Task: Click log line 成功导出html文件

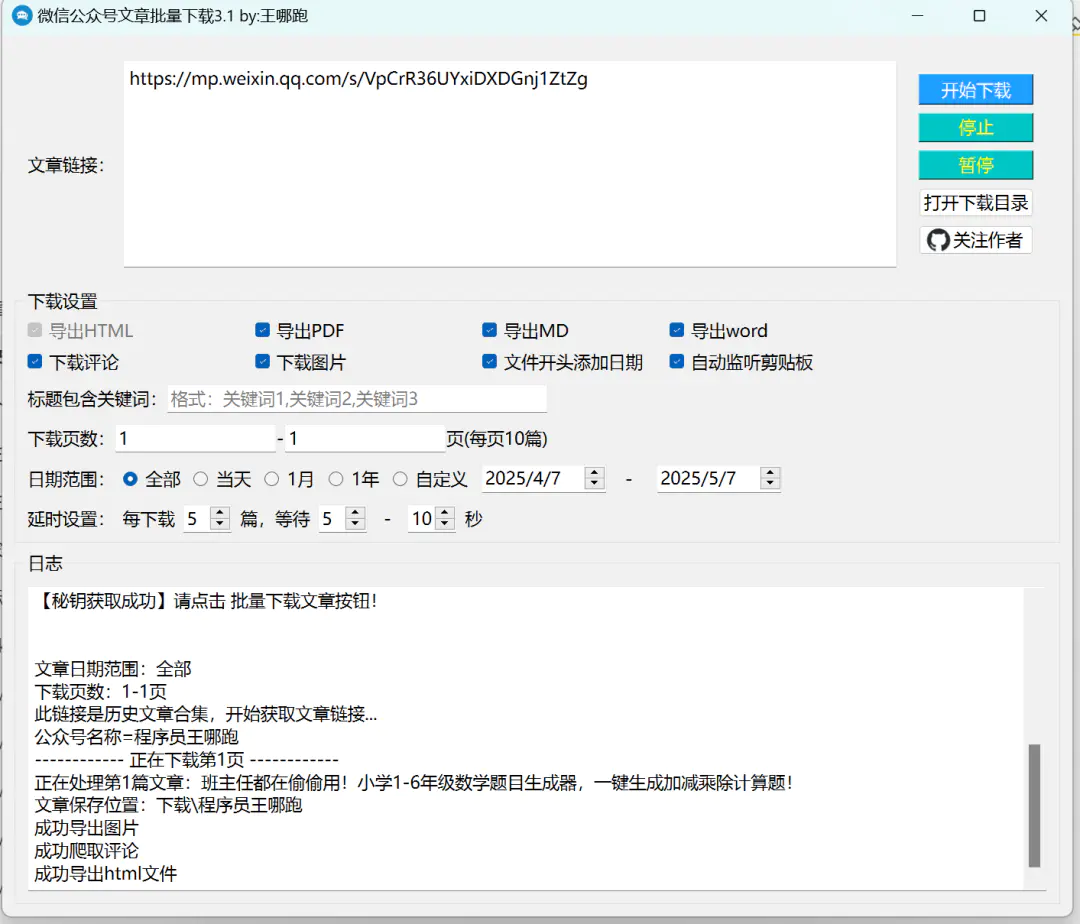Action: click(105, 874)
